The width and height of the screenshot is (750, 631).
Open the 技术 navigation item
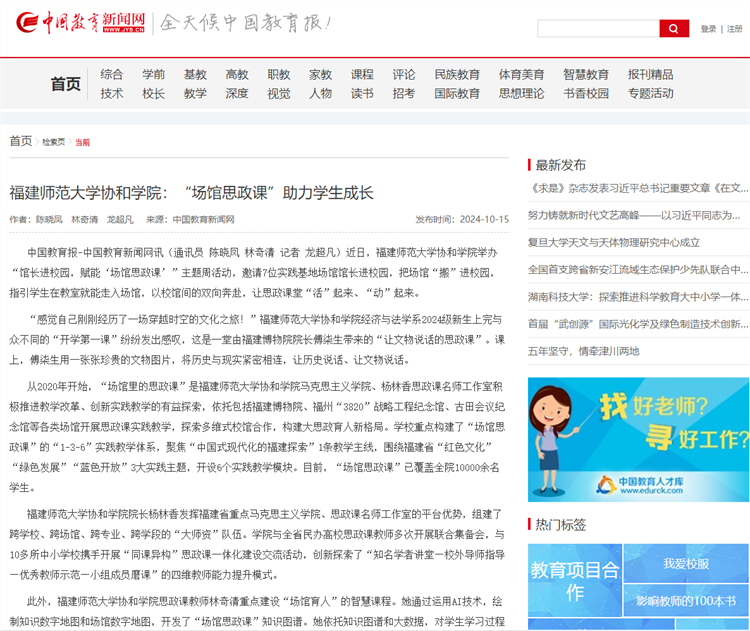click(111, 93)
